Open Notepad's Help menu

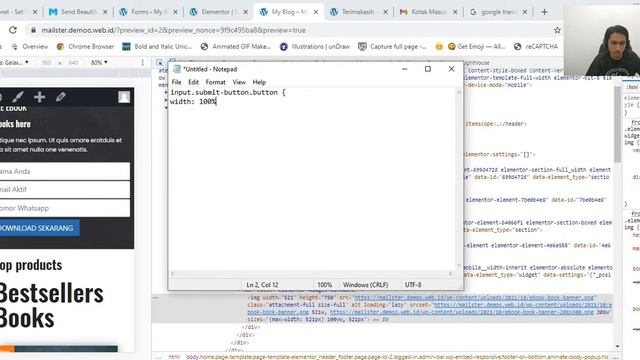[259, 82]
